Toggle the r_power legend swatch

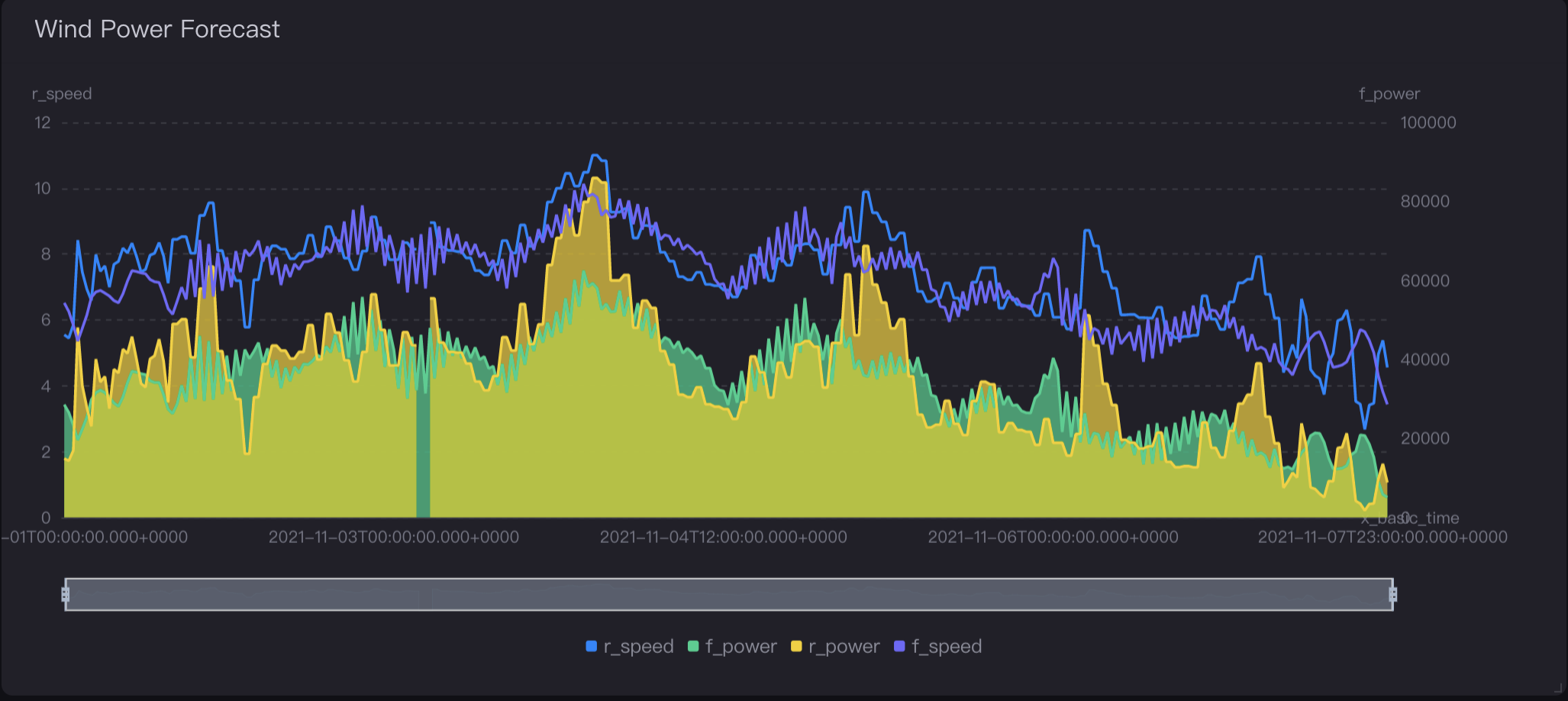[796, 646]
